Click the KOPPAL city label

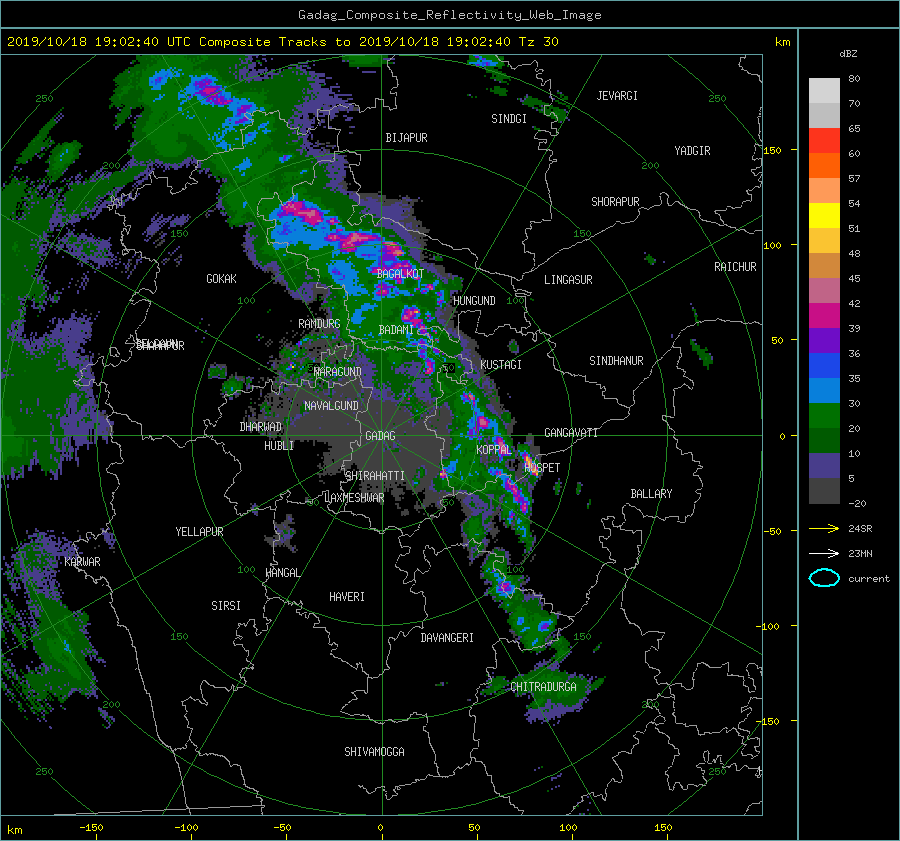click(494, 449)
